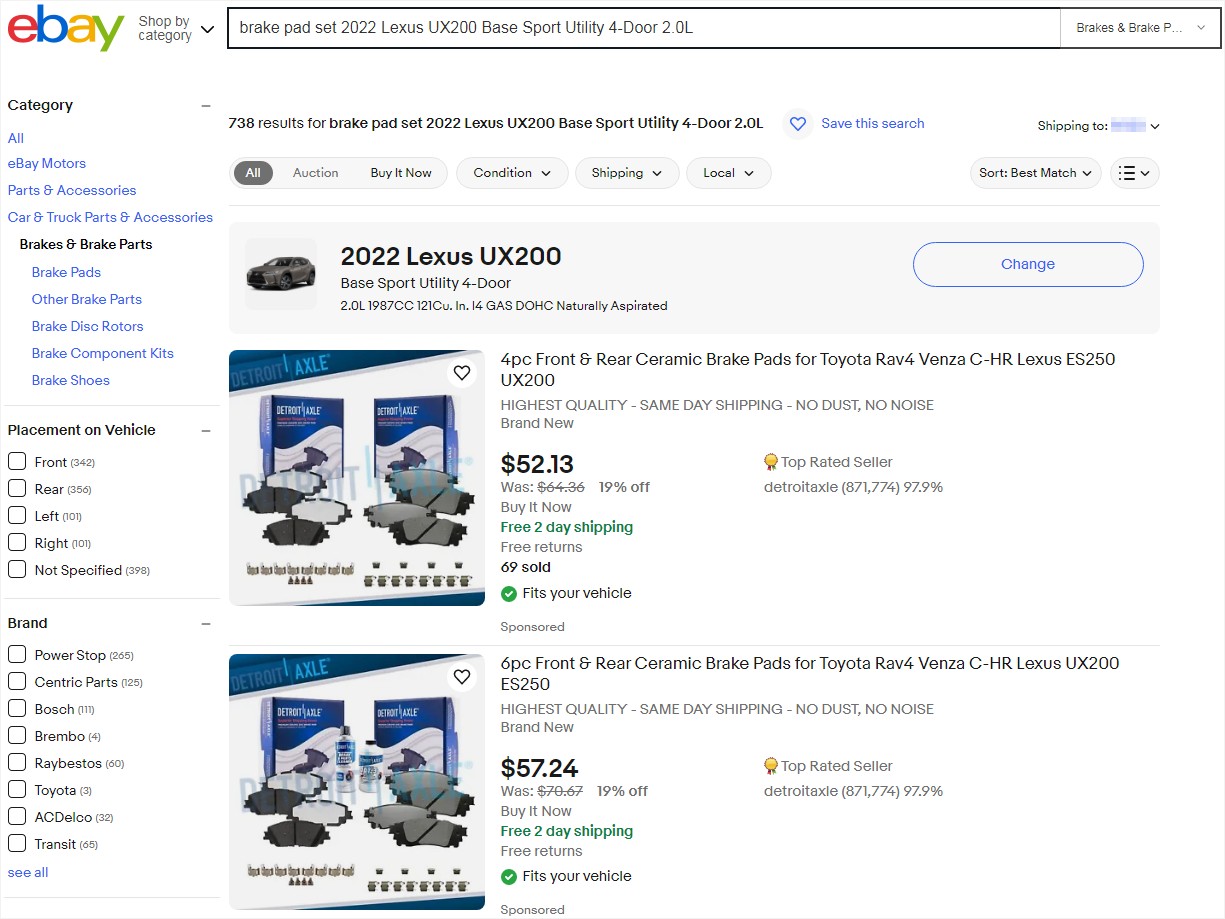
Task: Click the 4pc brake pads product image
Action: [x=357, y=478]
